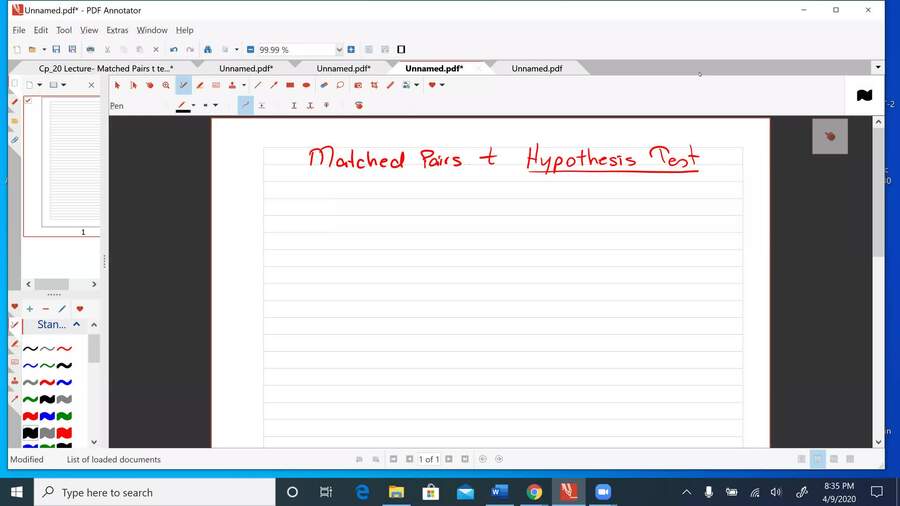The height and width of the screenshot is (506, 900).
Task: Select the text box tool
Action: pos(216,85)
